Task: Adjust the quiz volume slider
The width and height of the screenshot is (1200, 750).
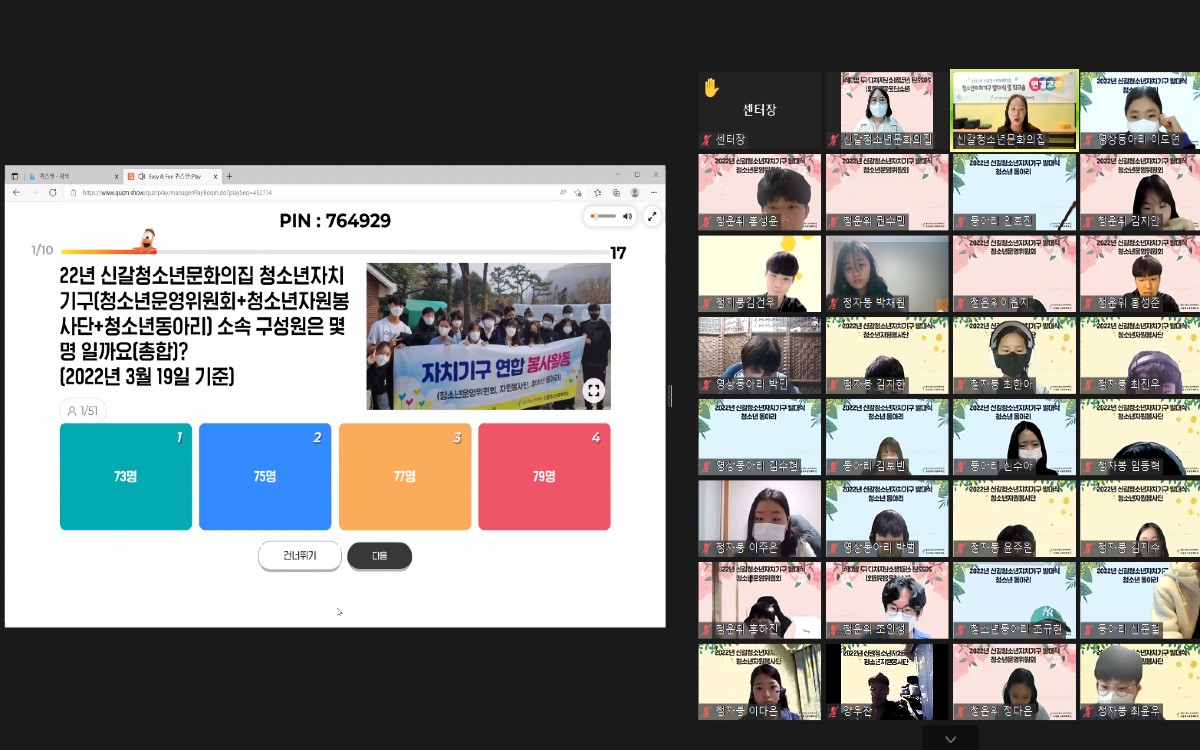Action: coord(603,216)
